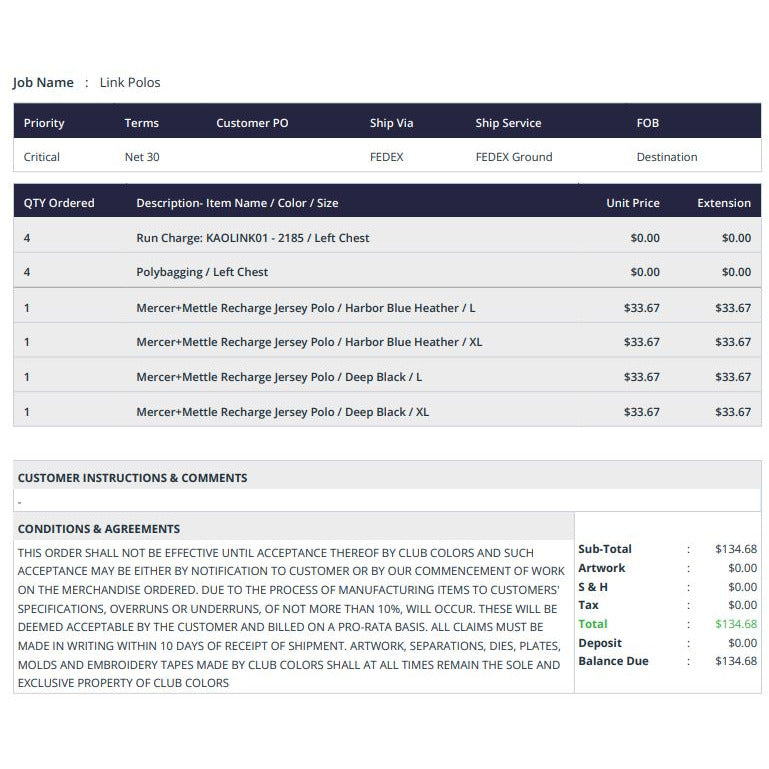This screenshot has width=769, height=769.
Task: Click the Balance Due label
Action: point(613,661)
